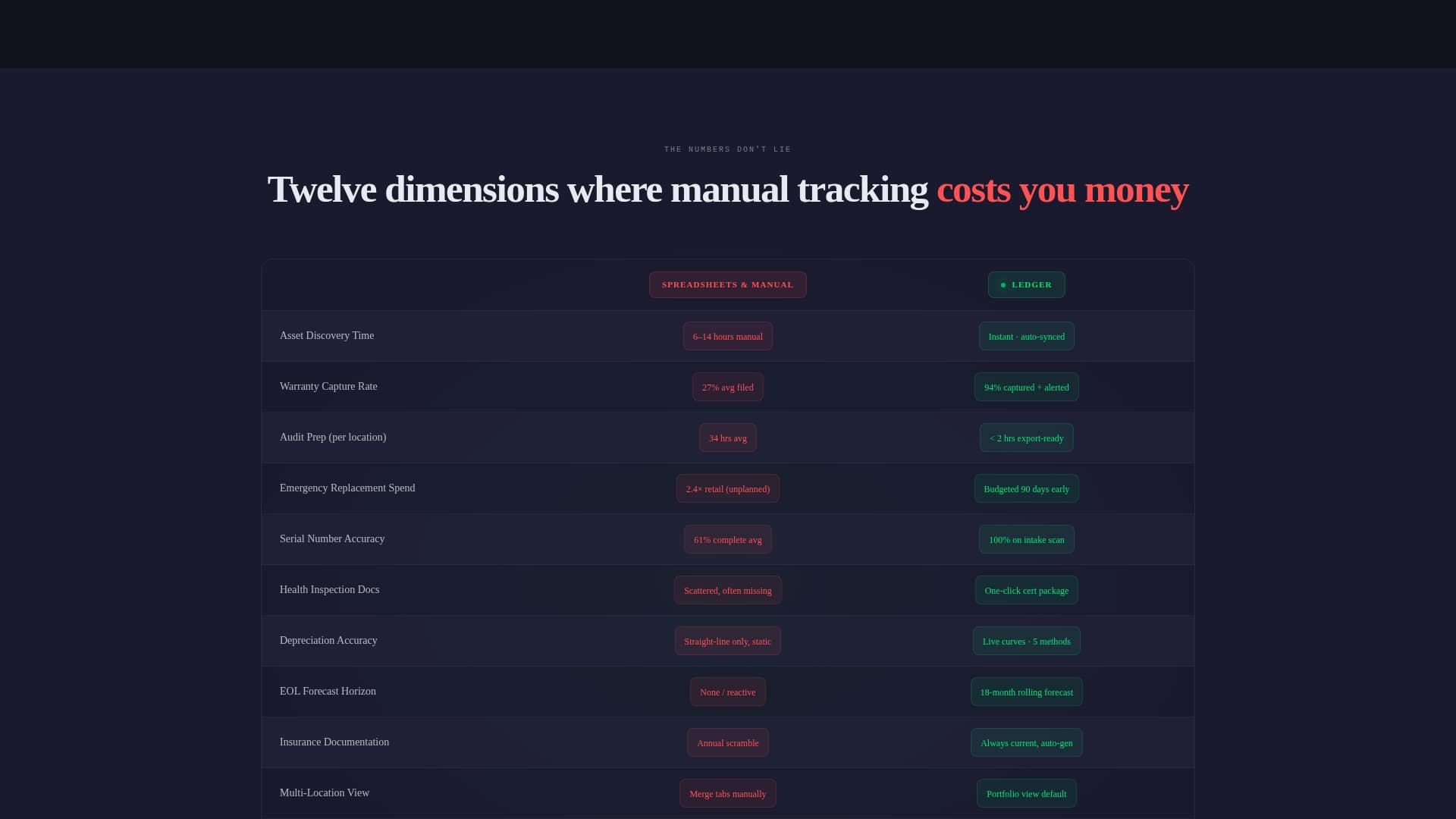1456x819 pixels.
Task: Select the Warranty Capture Rate row label
Action: coord(328,387)
